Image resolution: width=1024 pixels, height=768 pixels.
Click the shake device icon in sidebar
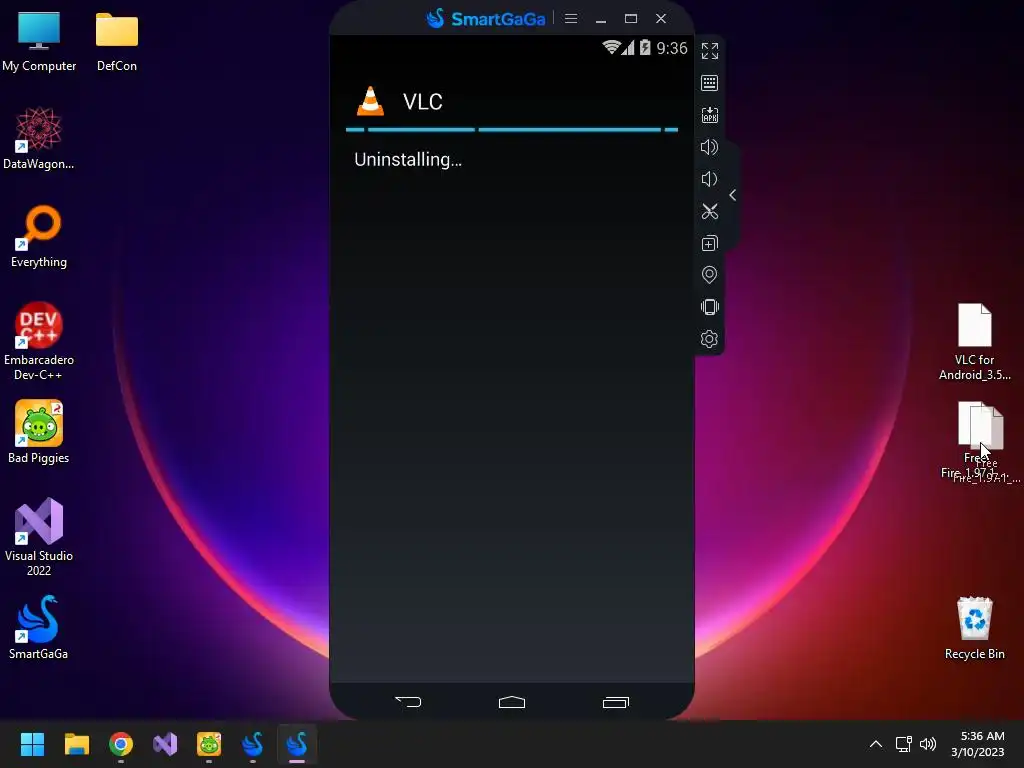click(x=709, y=307)
